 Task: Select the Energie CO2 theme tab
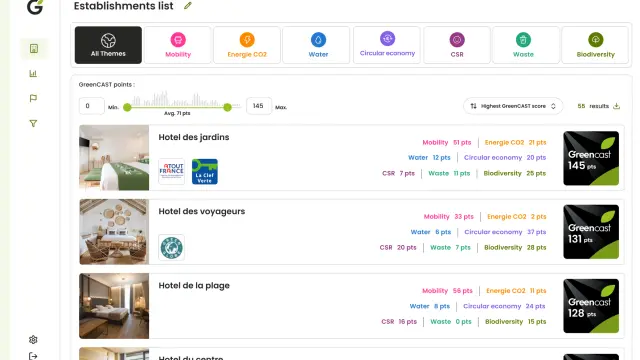[247, 45]
